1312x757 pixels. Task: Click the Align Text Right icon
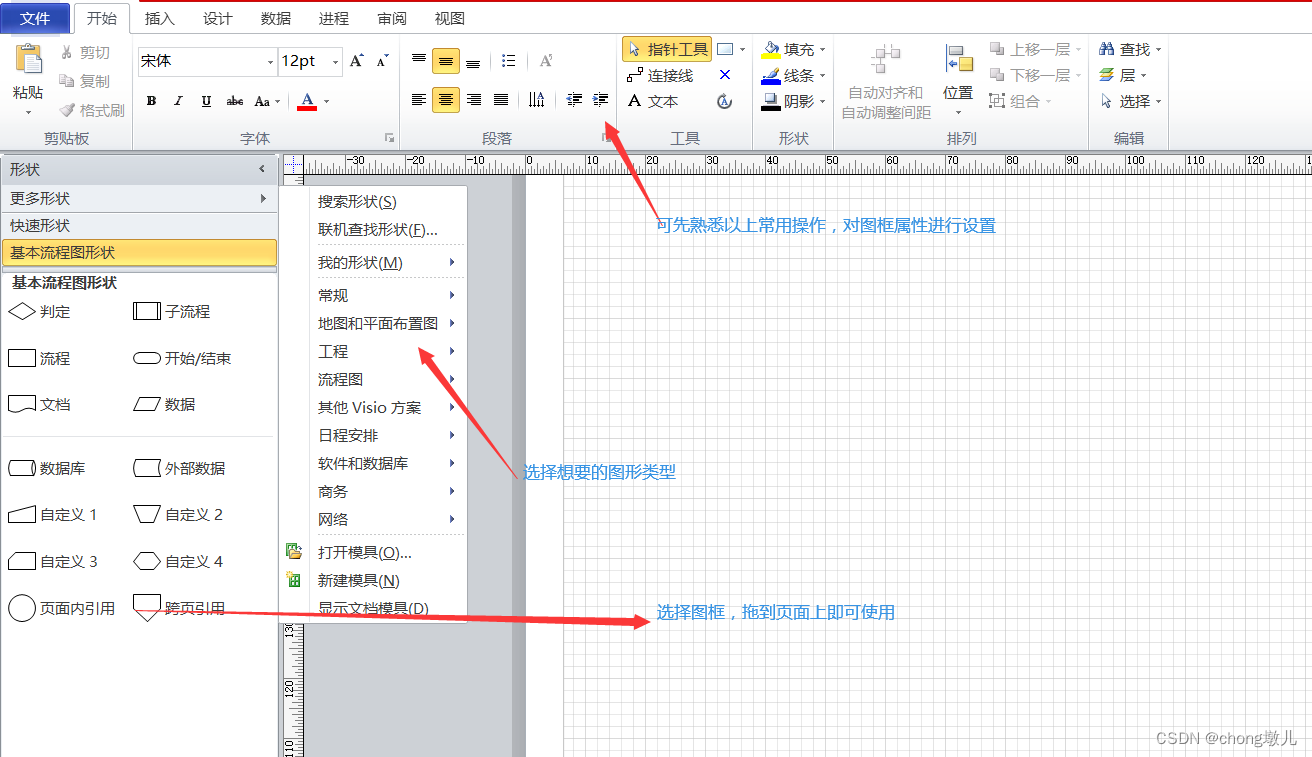pyautogui.click(x=474, y=100)
